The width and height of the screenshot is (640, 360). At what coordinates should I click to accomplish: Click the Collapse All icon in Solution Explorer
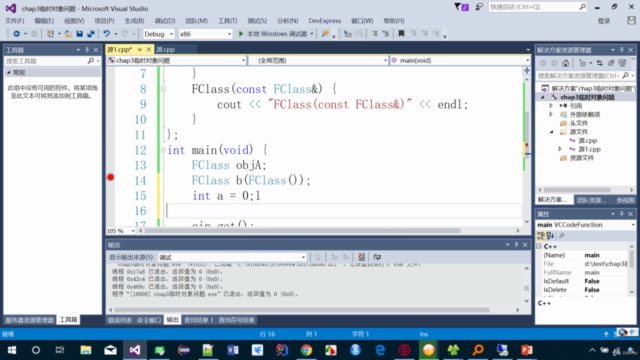611,63
